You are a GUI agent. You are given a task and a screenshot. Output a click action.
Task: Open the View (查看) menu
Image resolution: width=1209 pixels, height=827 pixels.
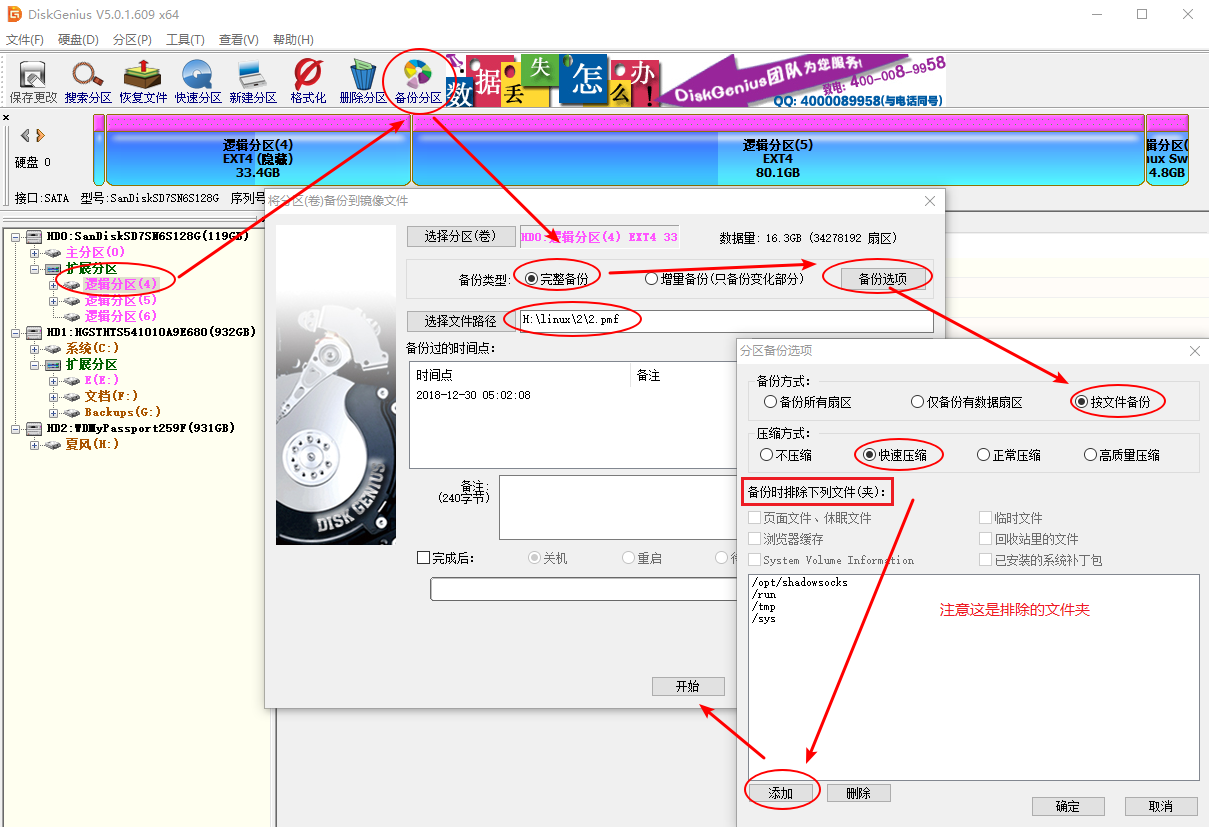239,40
